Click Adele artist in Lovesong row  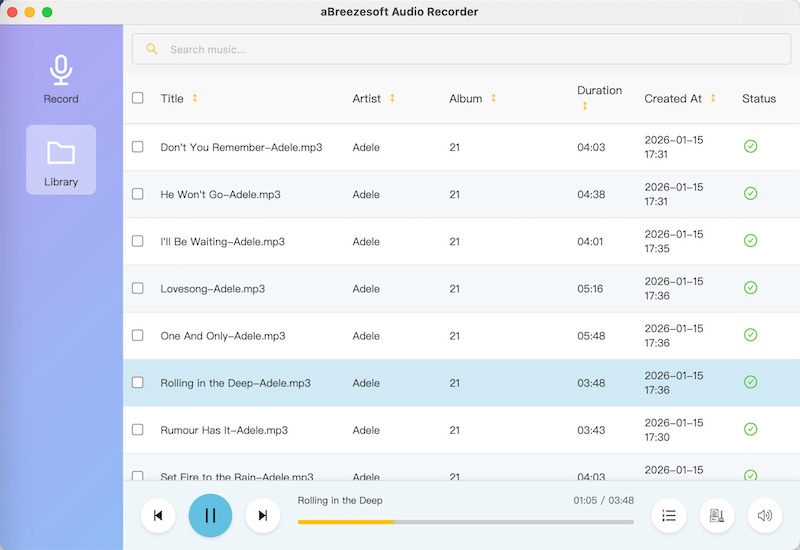366,289
